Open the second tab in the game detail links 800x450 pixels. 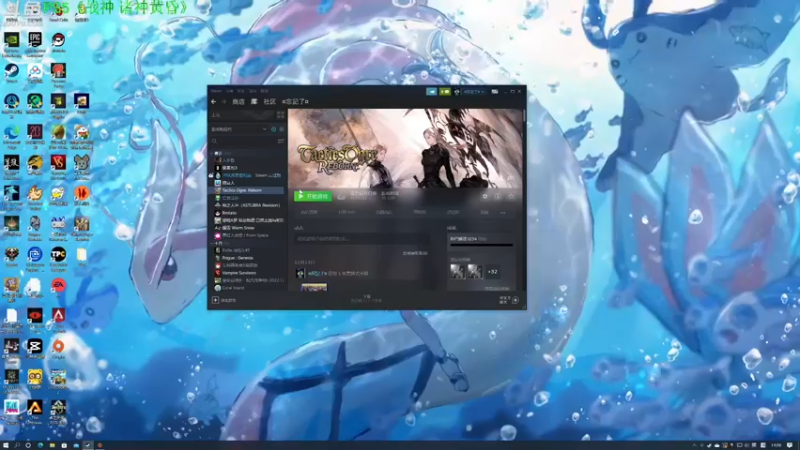tap(346, 212)
